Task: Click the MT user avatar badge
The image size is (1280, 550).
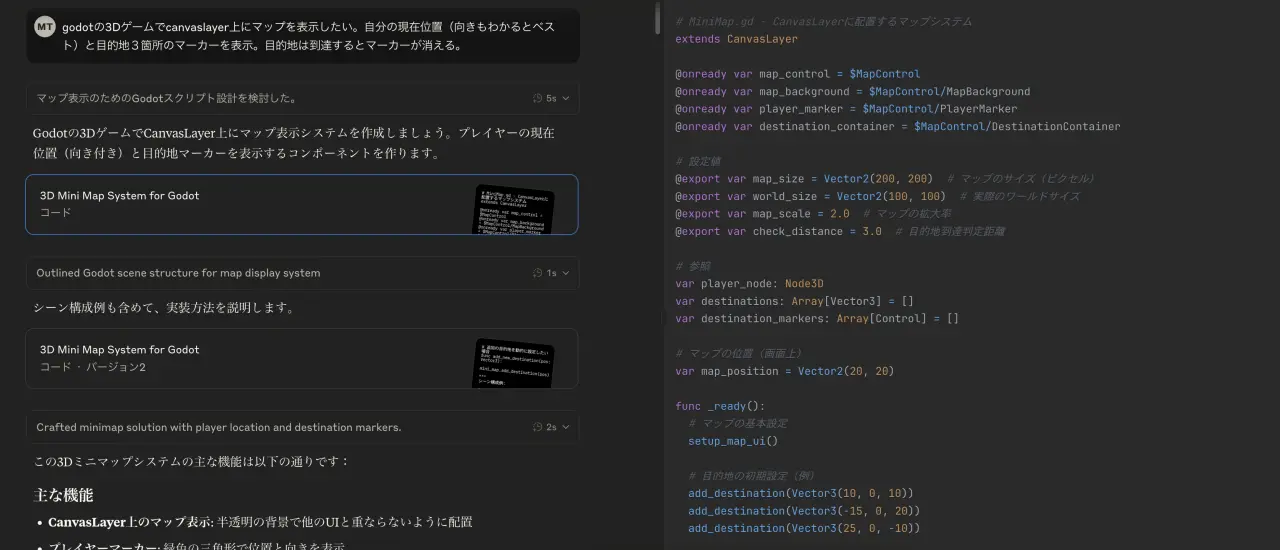Action: [45, 27]
